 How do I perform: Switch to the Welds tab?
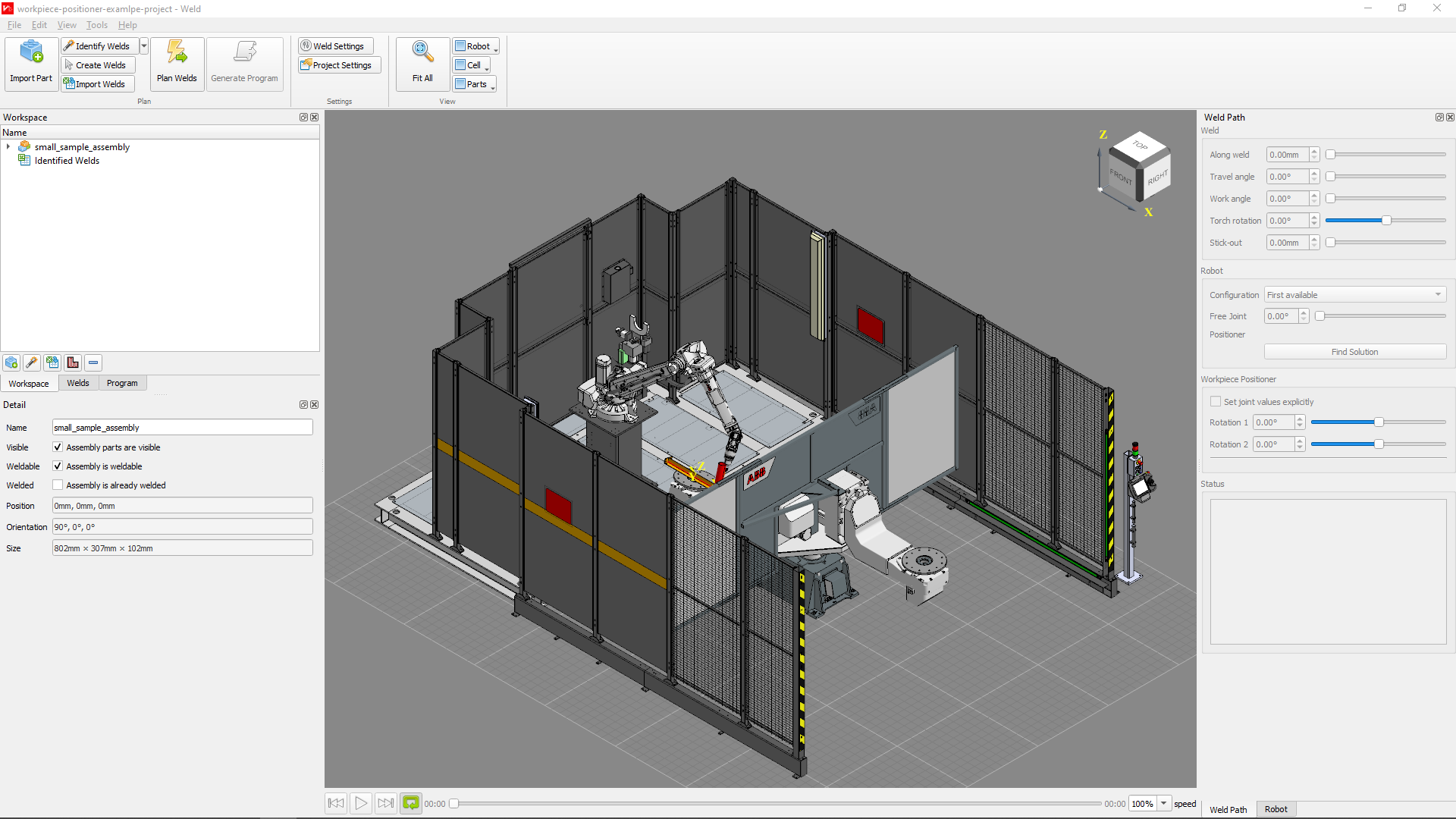tap(77, 383)
